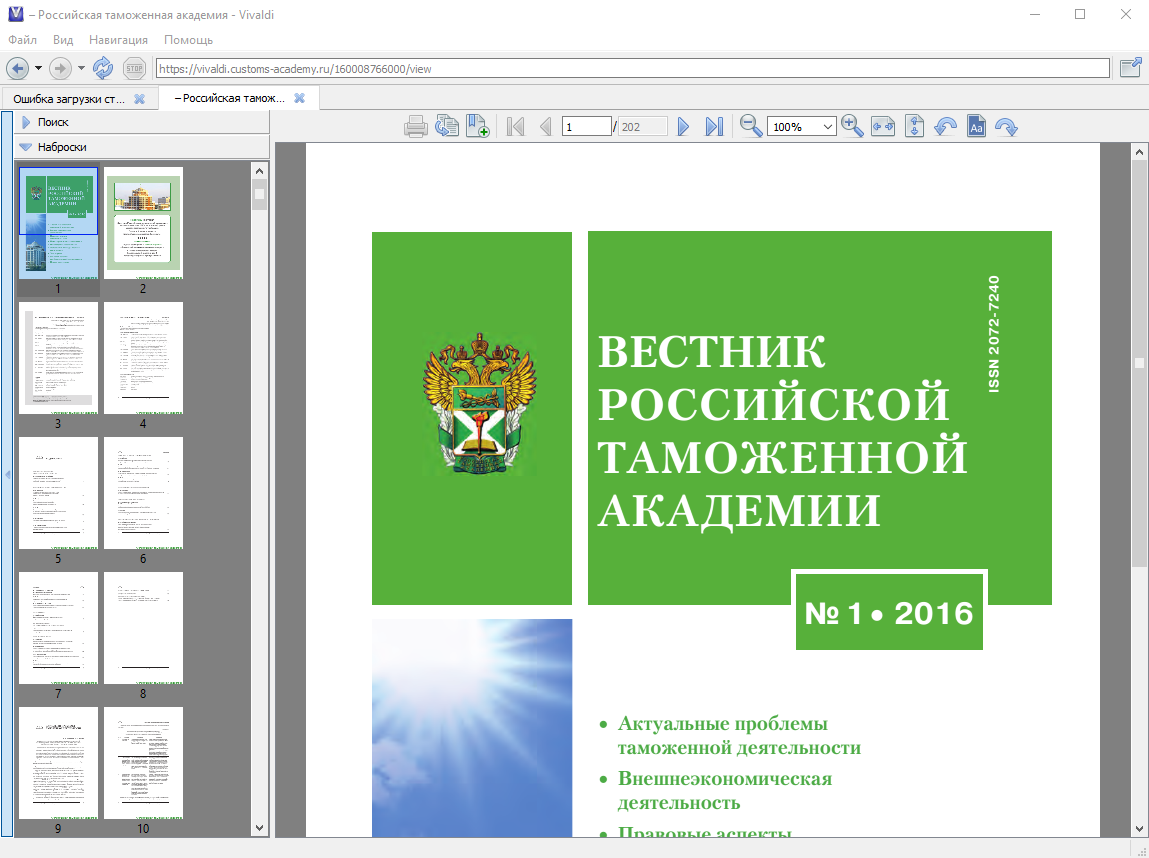The image size is (1149, 858).
Task: Click the document scroll-down arrow
Action: [1139, 828]
